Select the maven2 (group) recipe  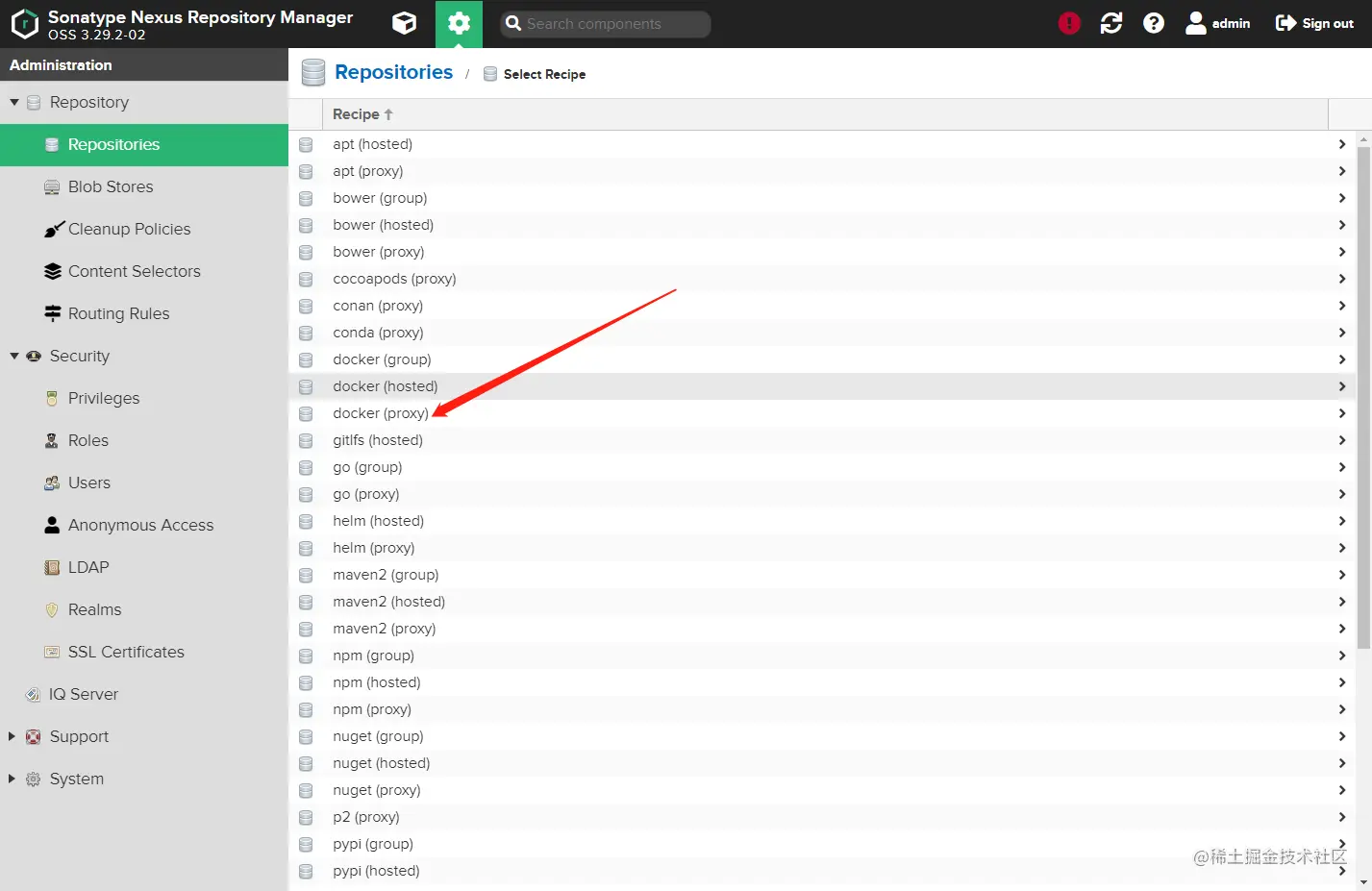(x=822, y=575)
